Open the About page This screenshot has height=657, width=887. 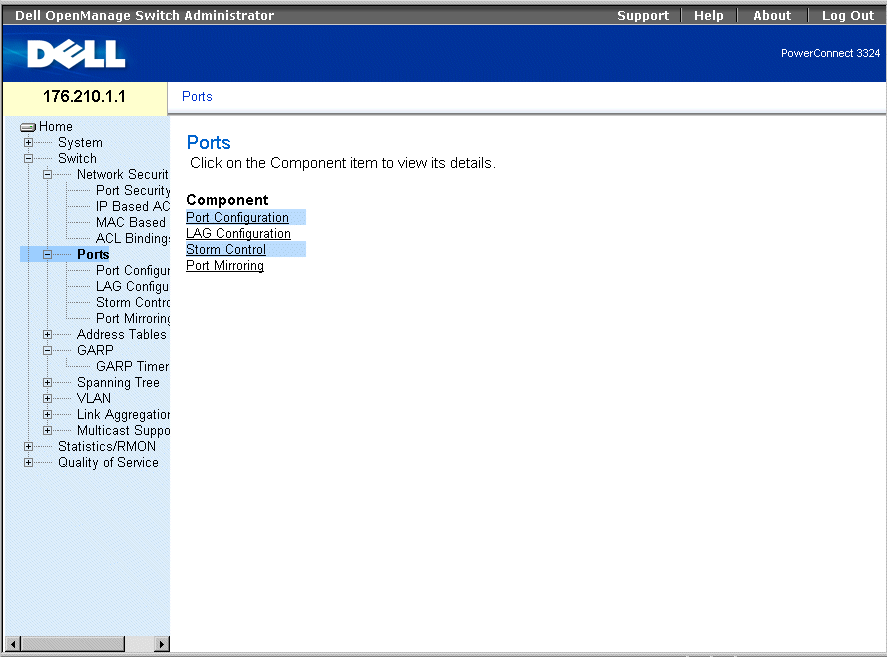772,15
